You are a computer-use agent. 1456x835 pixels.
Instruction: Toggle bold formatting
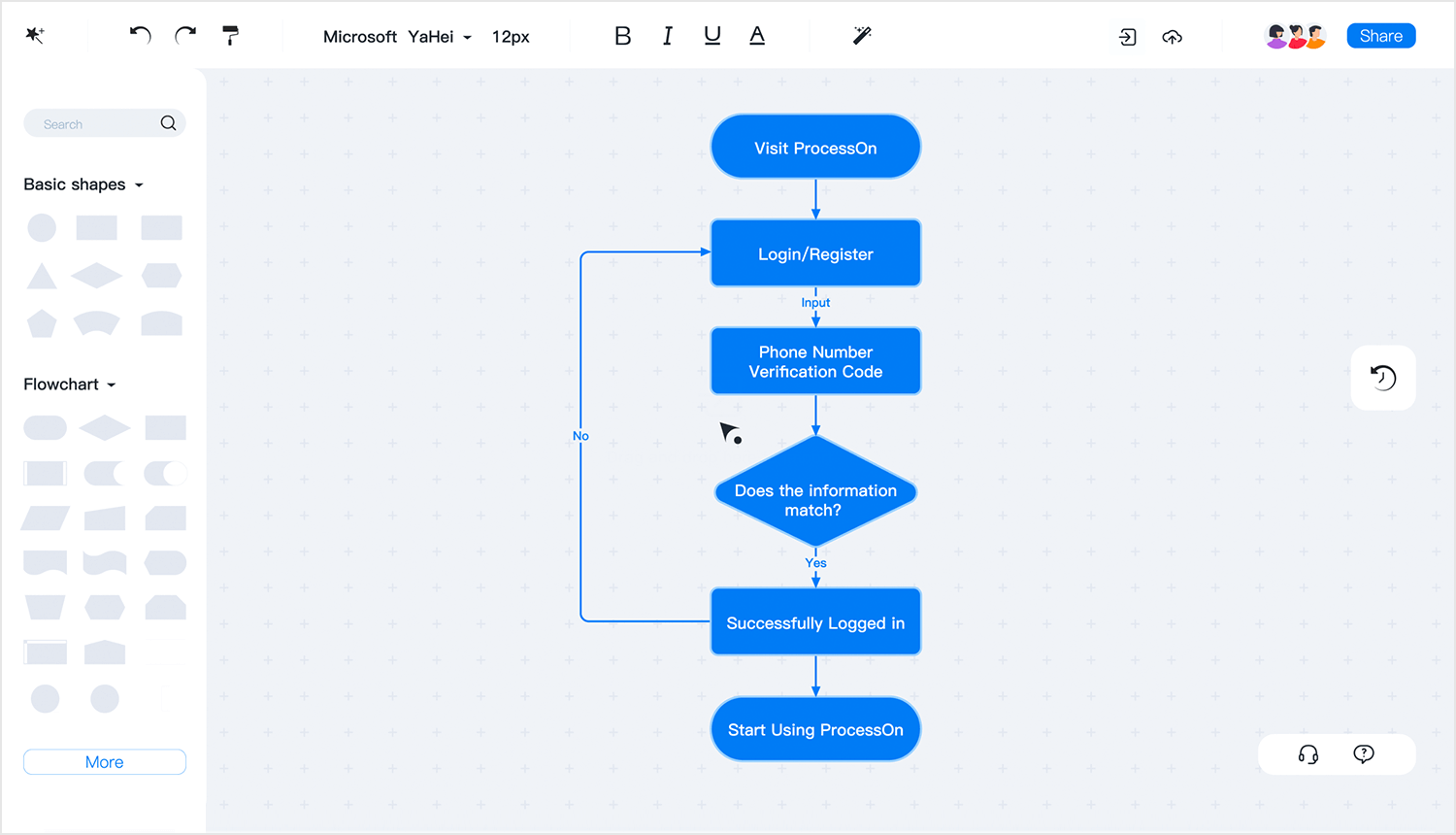coord(623,36)
